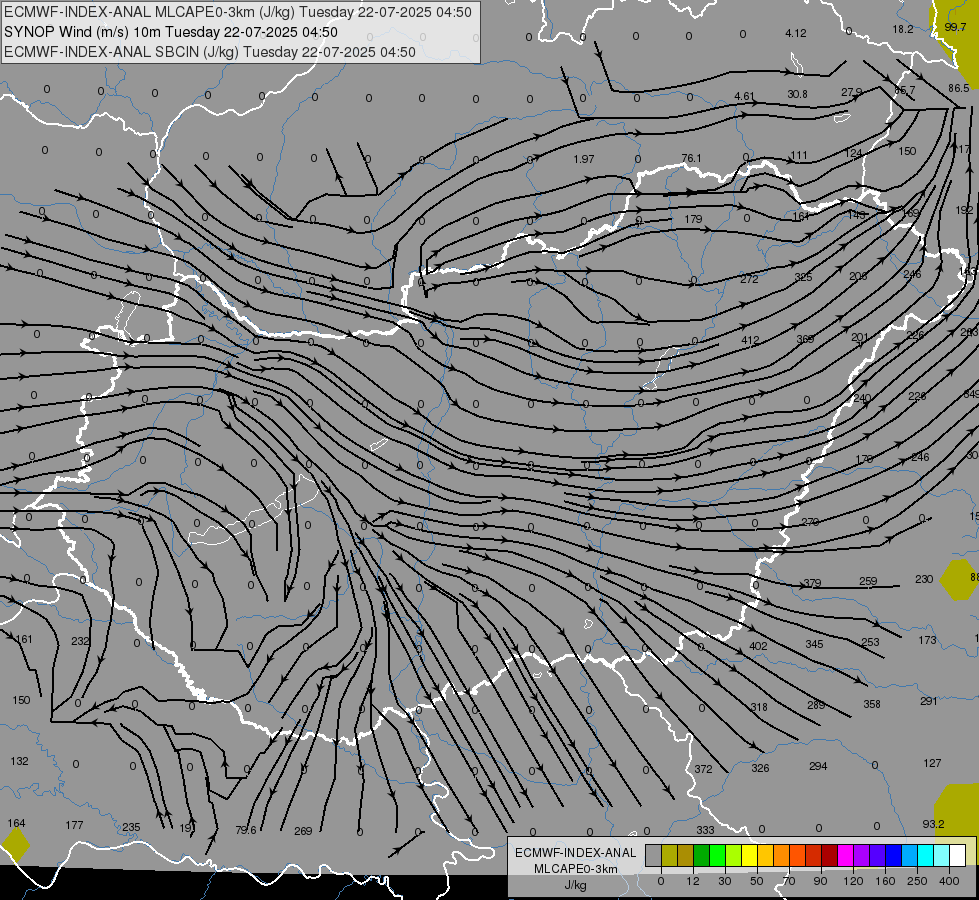This screenshot has height=900, width=979.
Task: Click the map value 232
Action: (80, 641)
